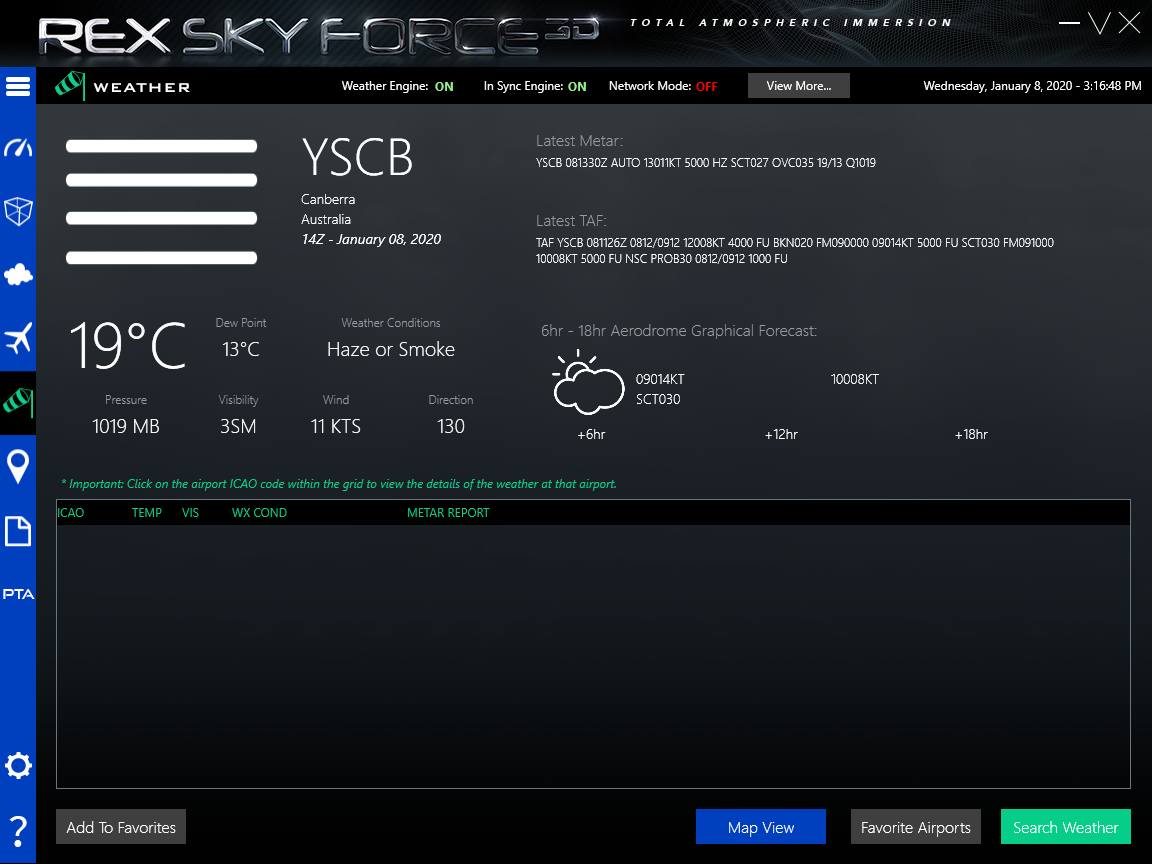Open Favorite Airports list

point(915,827)
